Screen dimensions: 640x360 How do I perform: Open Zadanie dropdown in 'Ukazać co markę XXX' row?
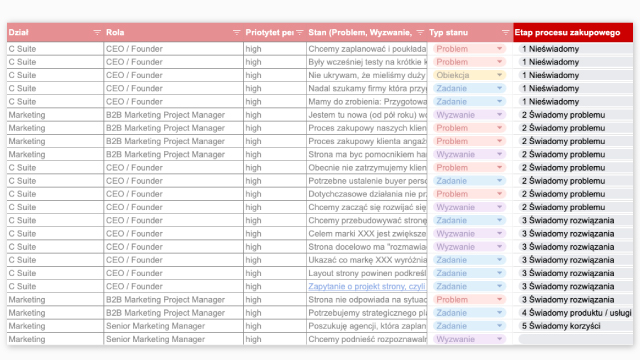[469, 260]
